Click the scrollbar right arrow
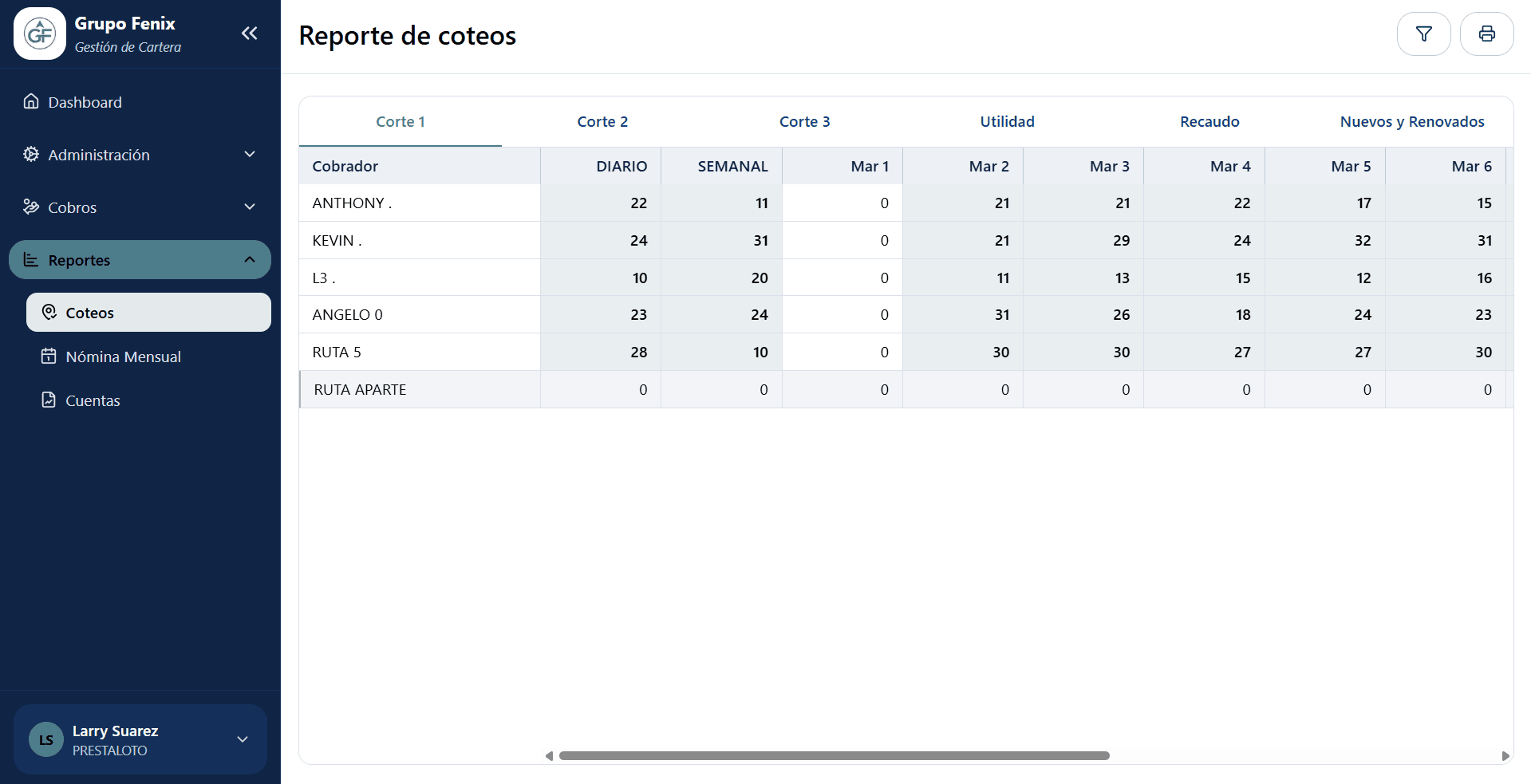 [x=1505, y=755]
